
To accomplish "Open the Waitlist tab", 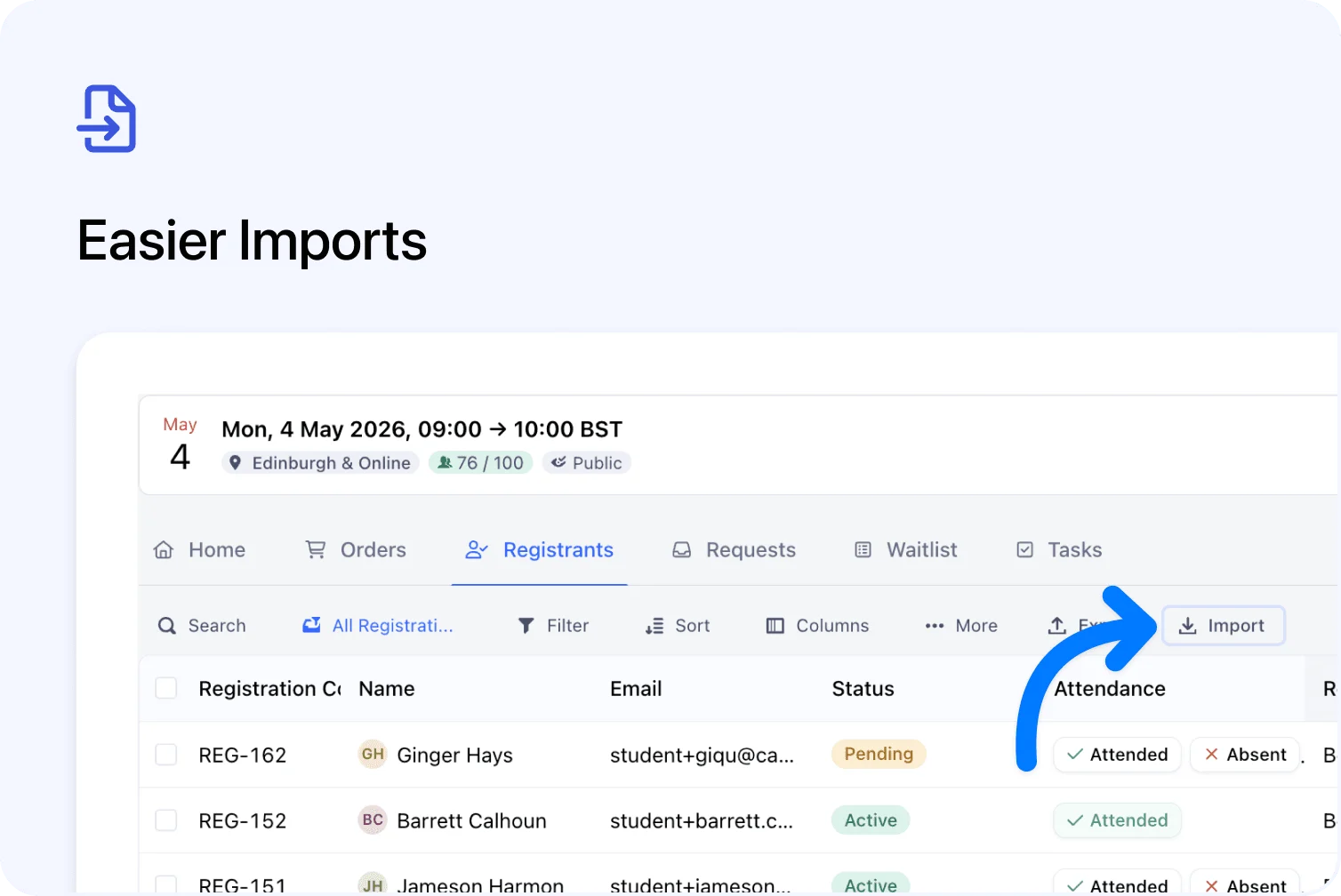I will 905,550.
